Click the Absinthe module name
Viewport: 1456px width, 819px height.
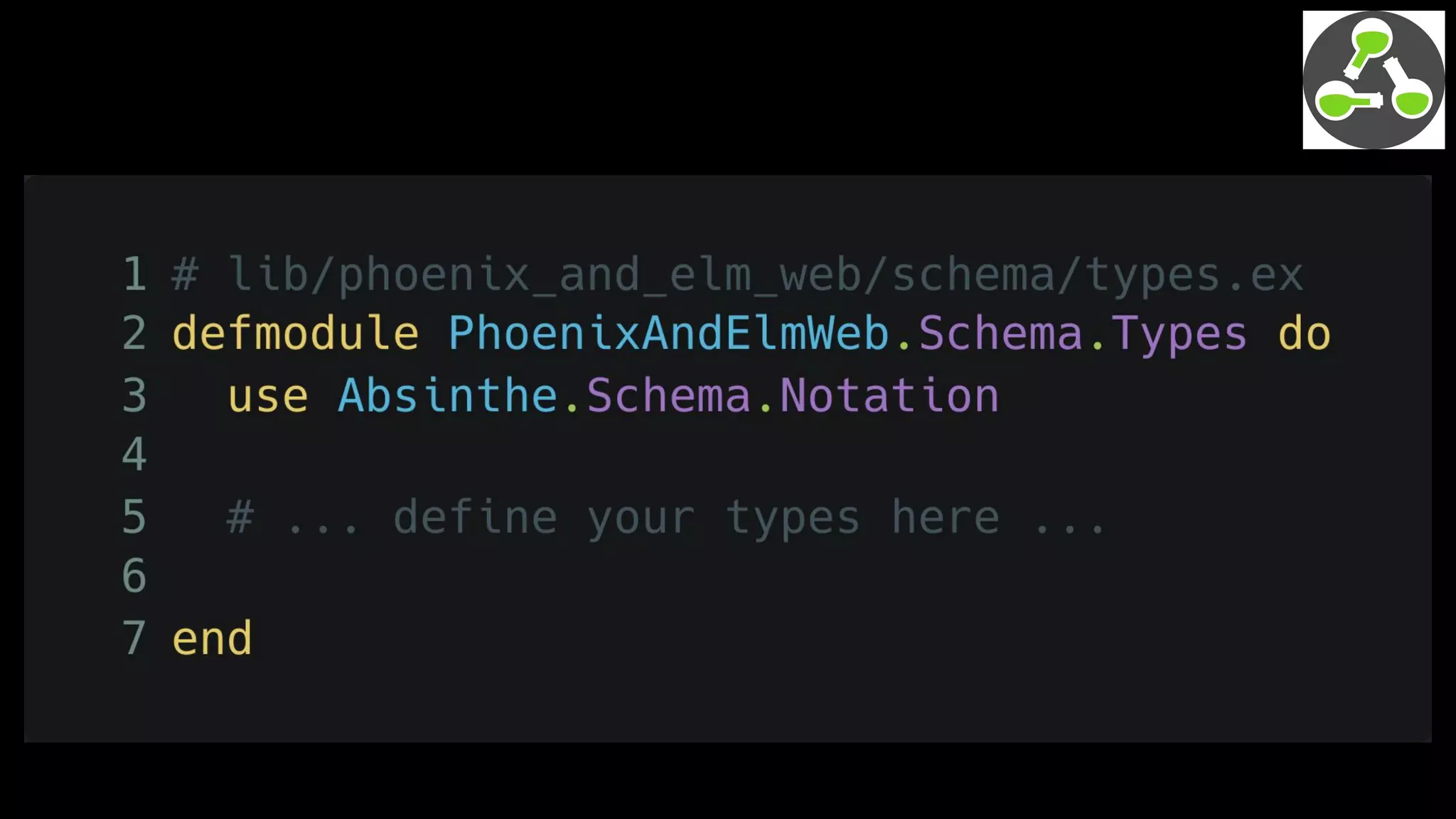[x=448, y=395]
